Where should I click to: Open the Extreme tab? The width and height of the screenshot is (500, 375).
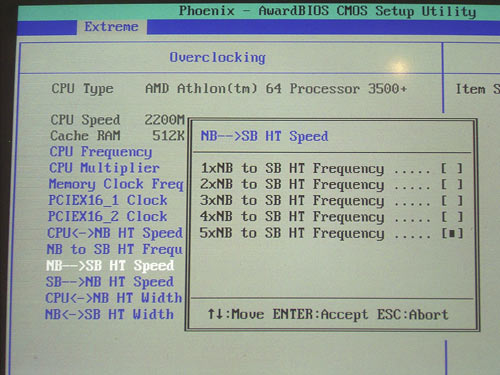tap(111, 27)
